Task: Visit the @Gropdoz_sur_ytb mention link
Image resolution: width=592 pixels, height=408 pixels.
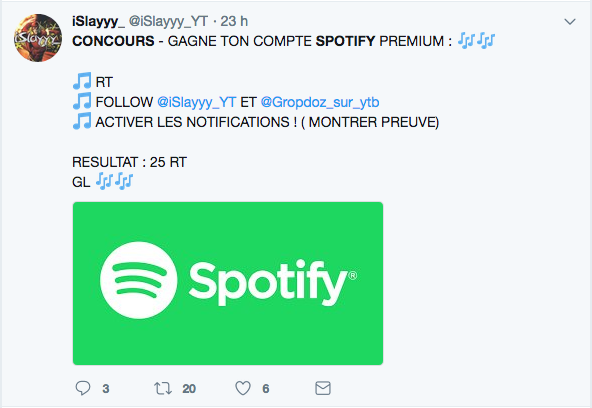Action: 320,102
